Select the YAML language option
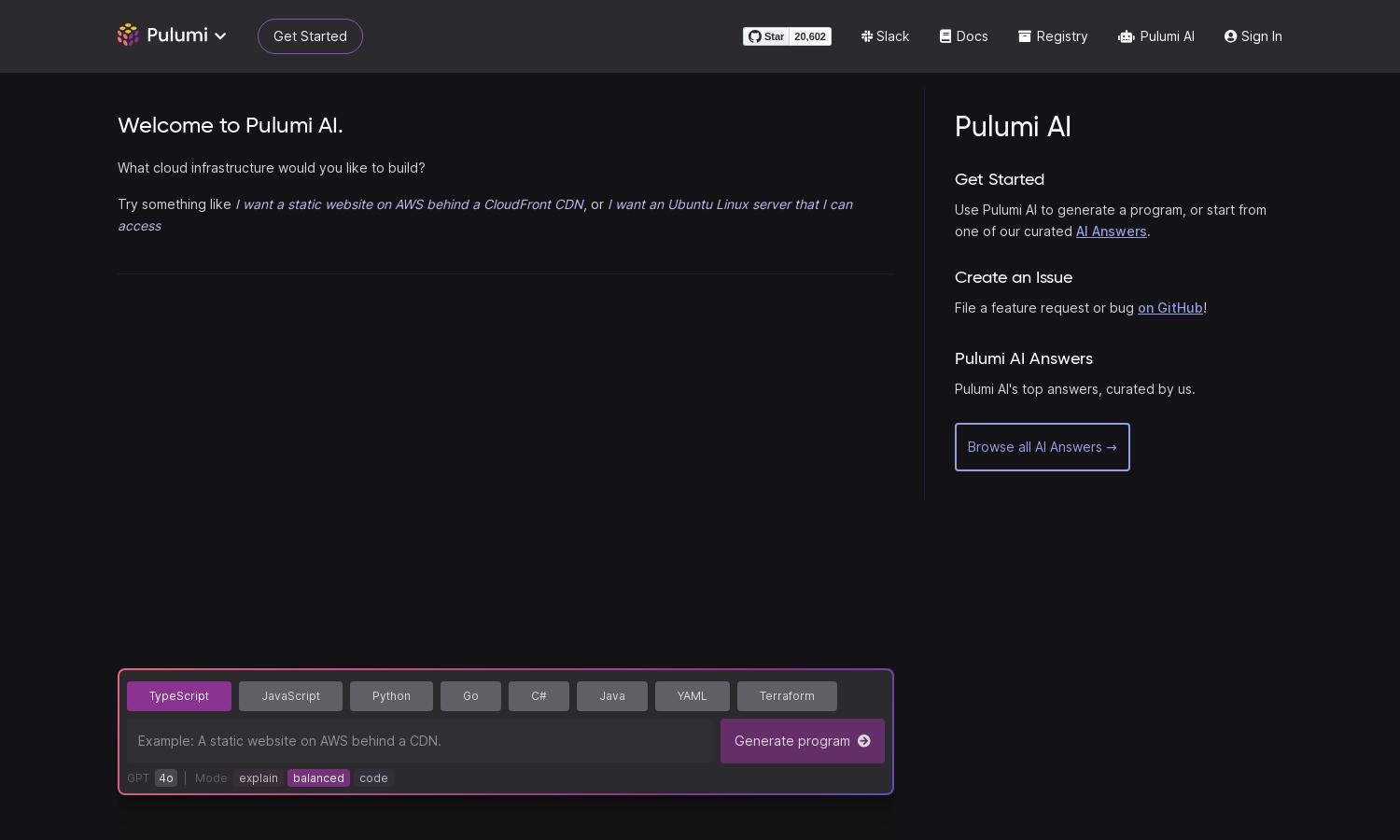1400x840 pixels. [x=692, y=696]
